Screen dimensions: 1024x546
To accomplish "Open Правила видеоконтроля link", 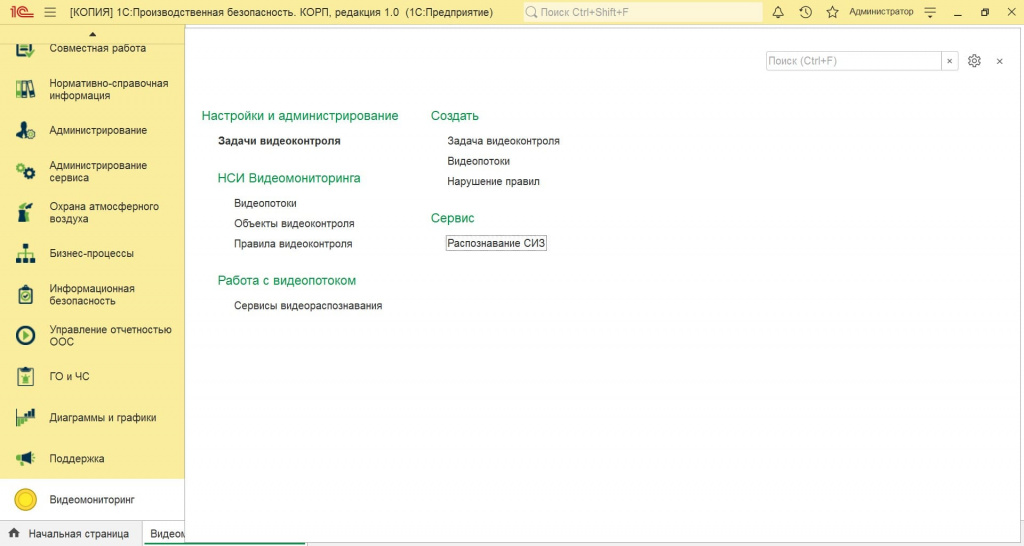I will [293, 244].
